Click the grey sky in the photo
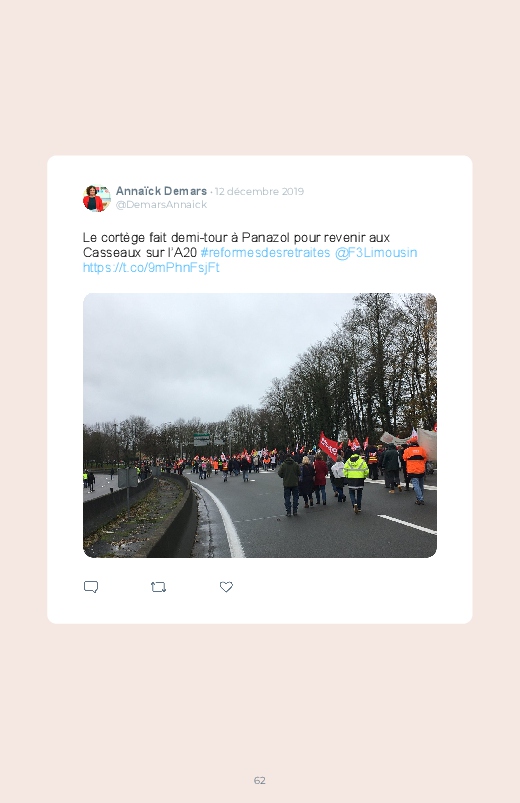 coord(205,353)
